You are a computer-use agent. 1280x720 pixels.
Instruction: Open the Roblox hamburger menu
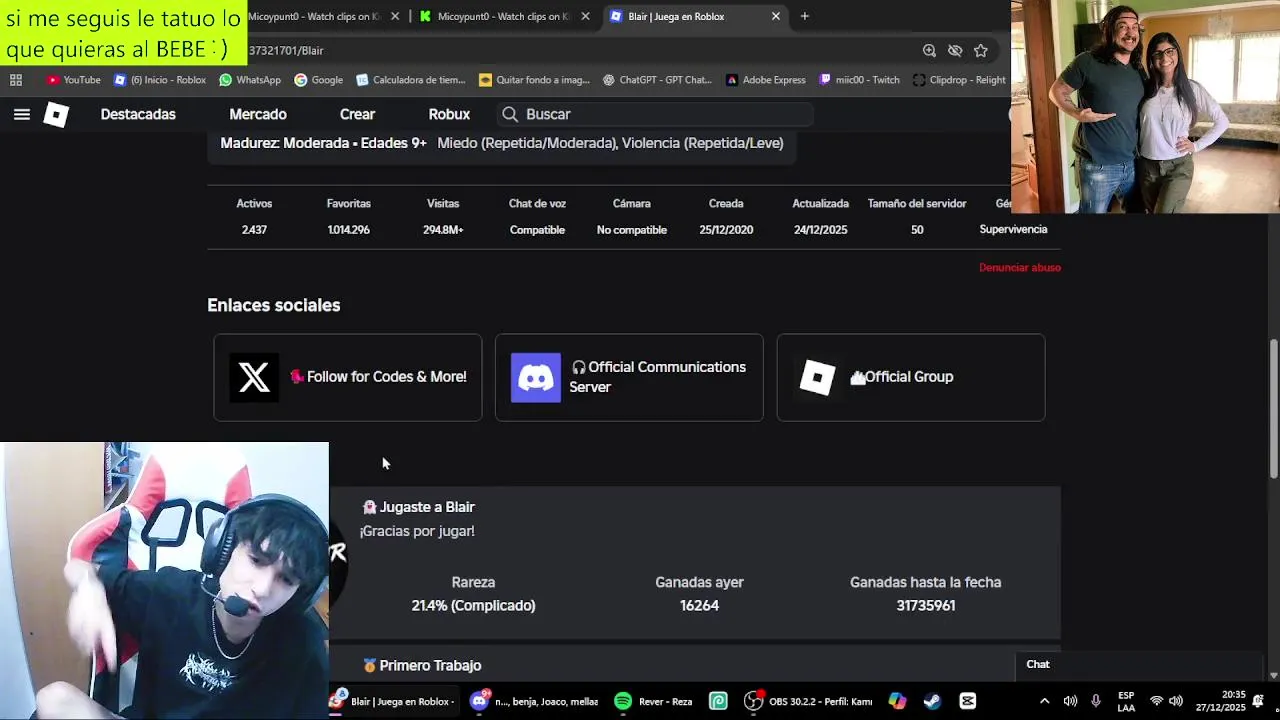click(21, 114)
